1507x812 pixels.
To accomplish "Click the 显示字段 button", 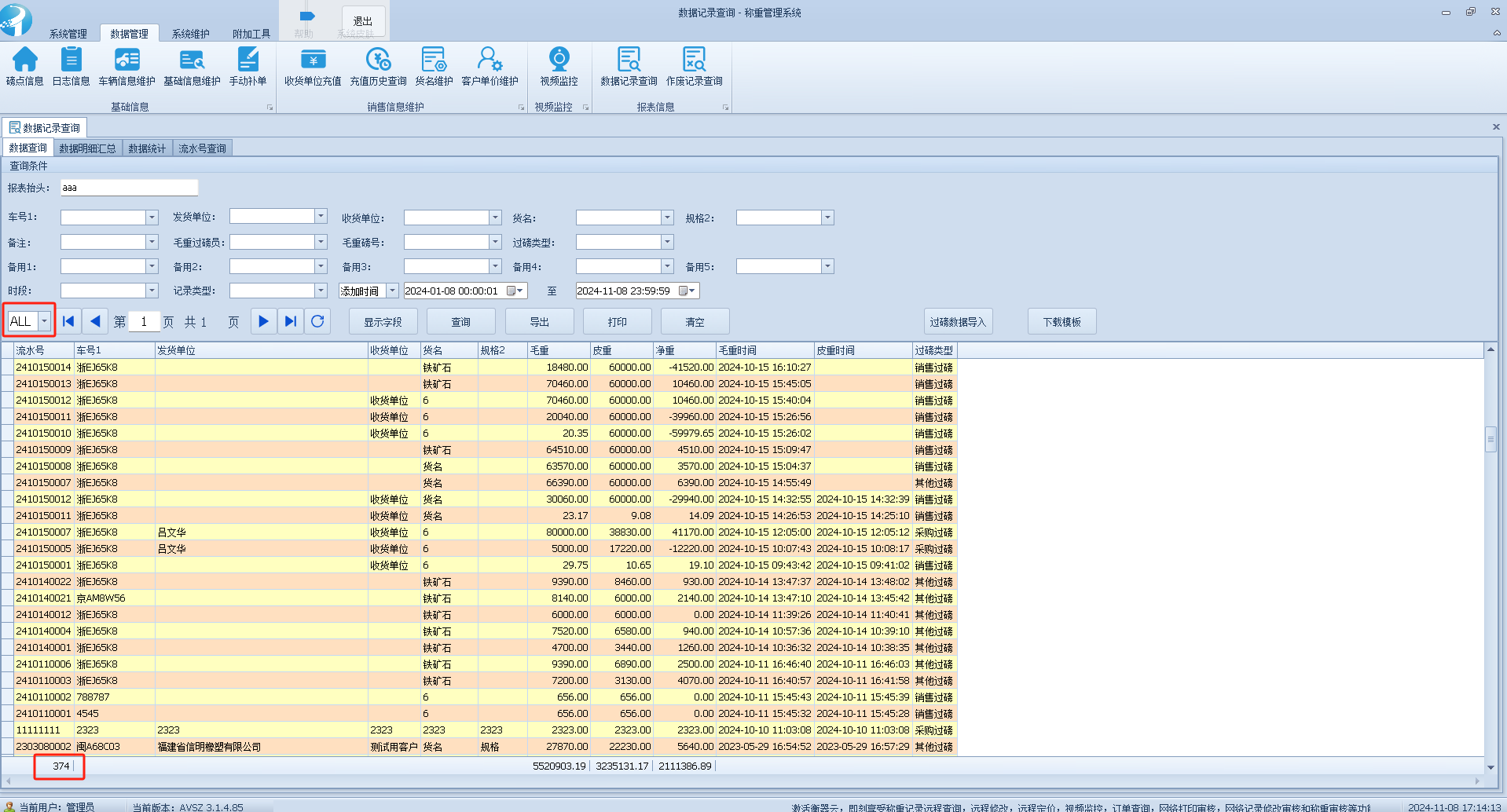I will 383,322.
